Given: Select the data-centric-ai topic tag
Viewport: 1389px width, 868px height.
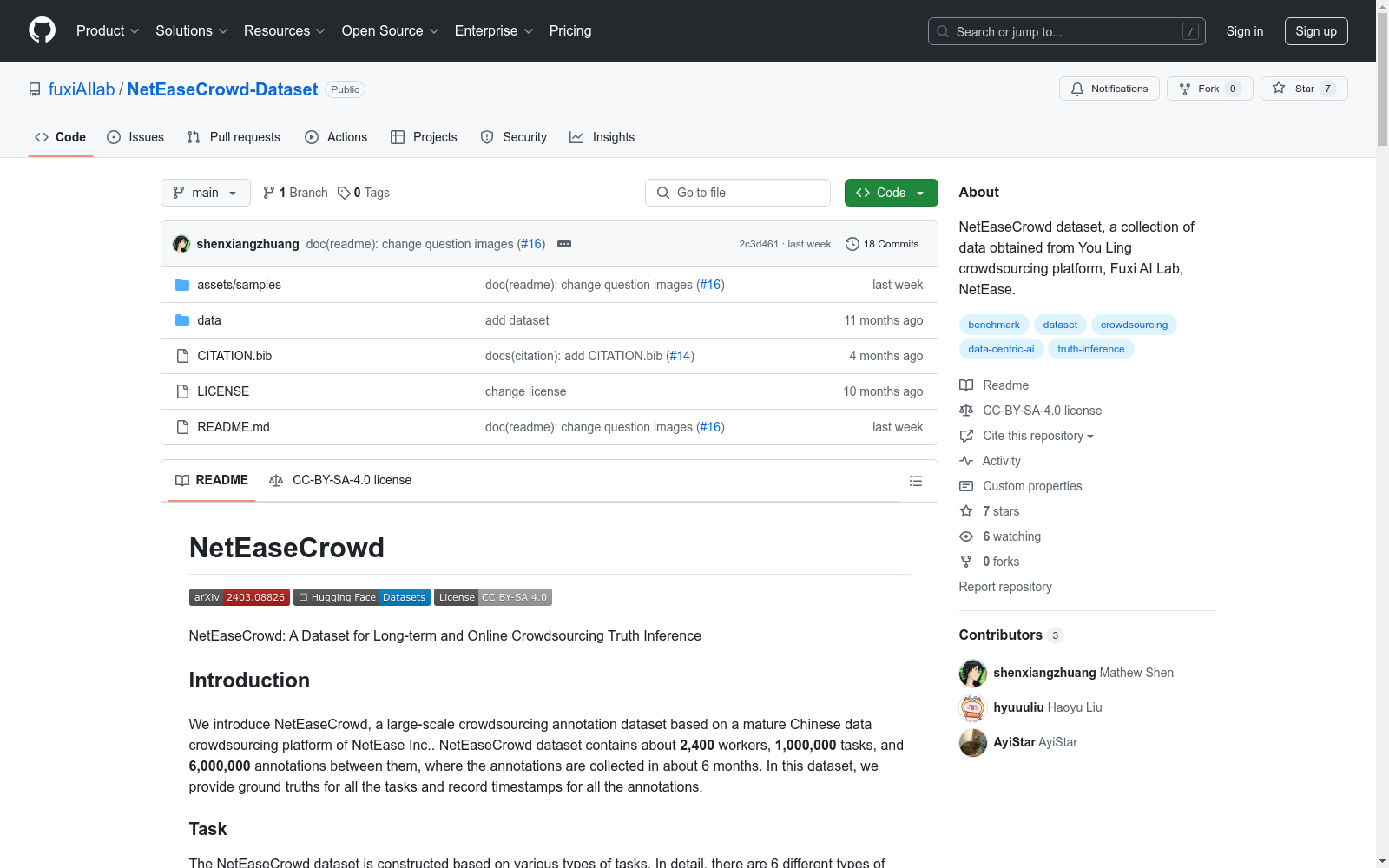Looking at the screenshot, I should 1001,349.
